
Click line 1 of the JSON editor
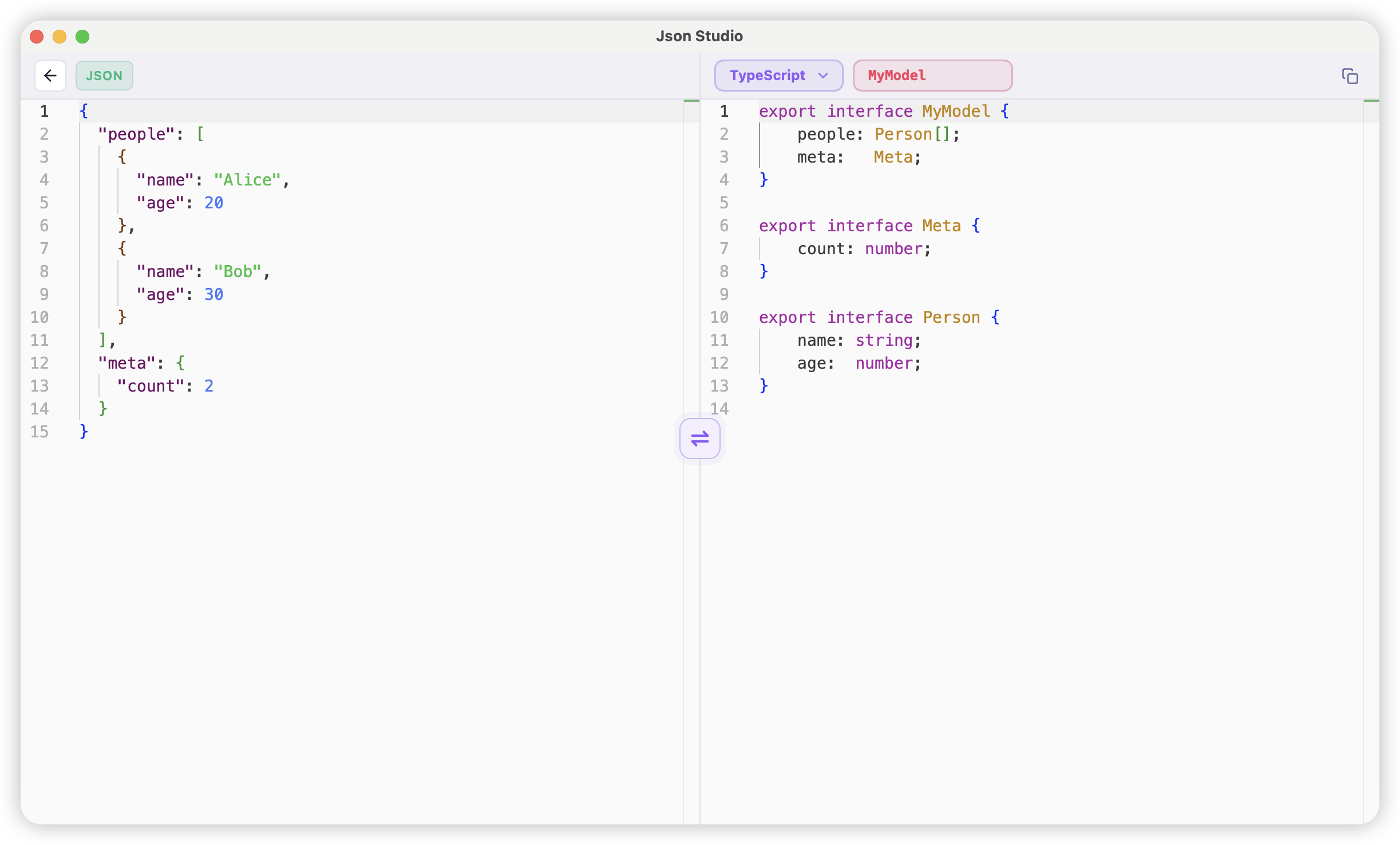[84, 110]
